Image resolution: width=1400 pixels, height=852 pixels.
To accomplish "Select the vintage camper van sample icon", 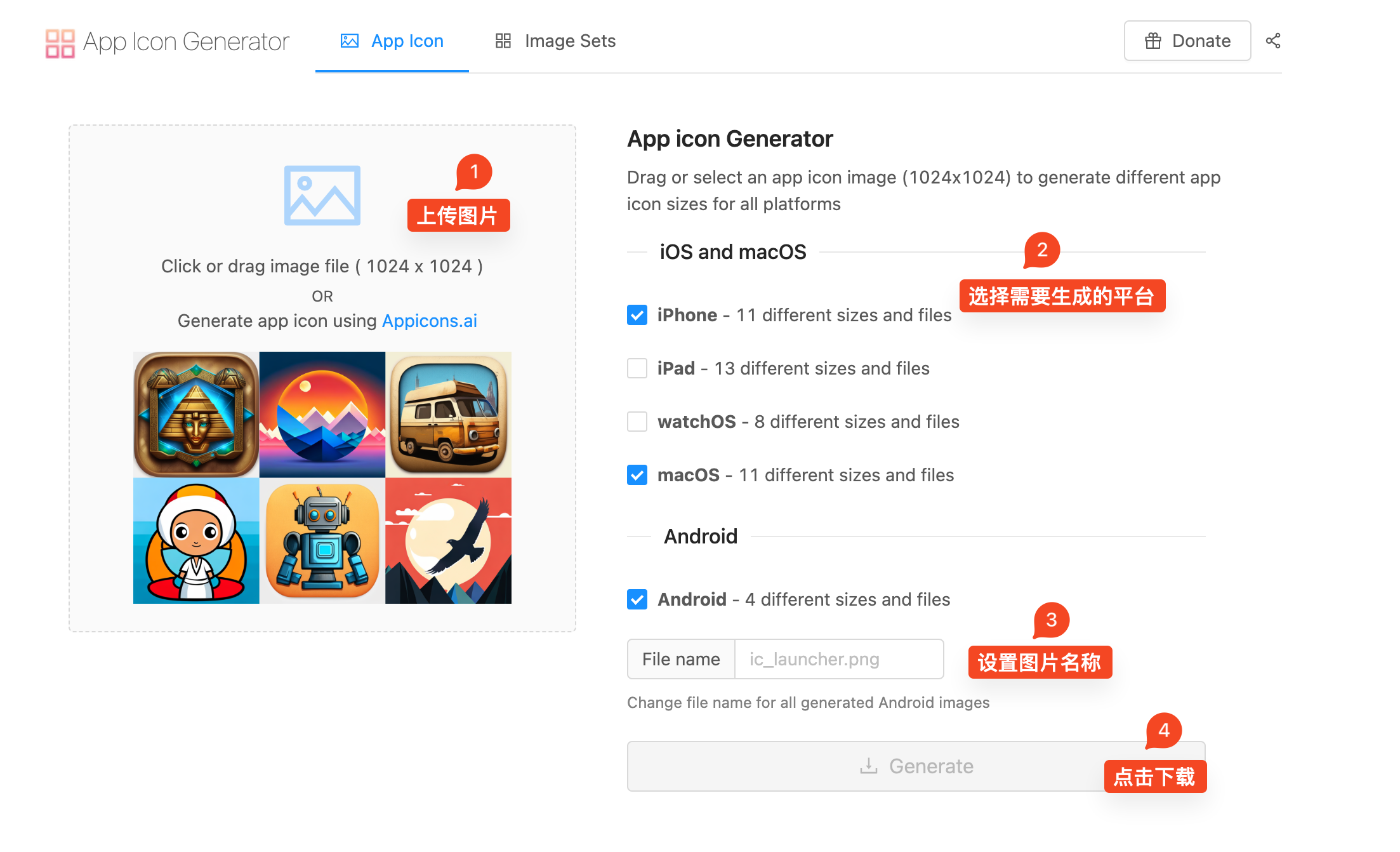I will [x=448, y=414].
